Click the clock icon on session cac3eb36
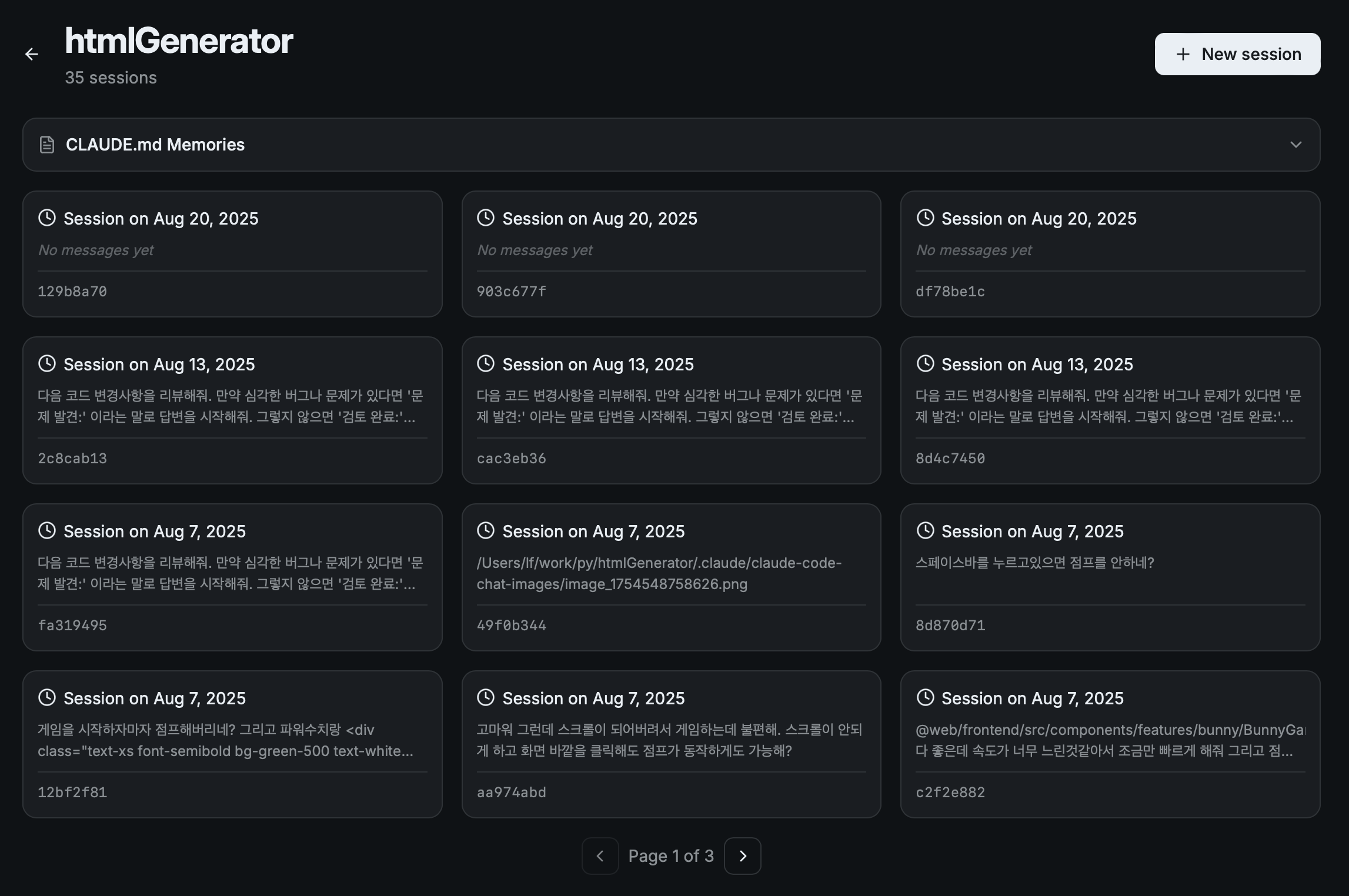1349x896 pixels. pyautogui.click(x=486, y=364)
